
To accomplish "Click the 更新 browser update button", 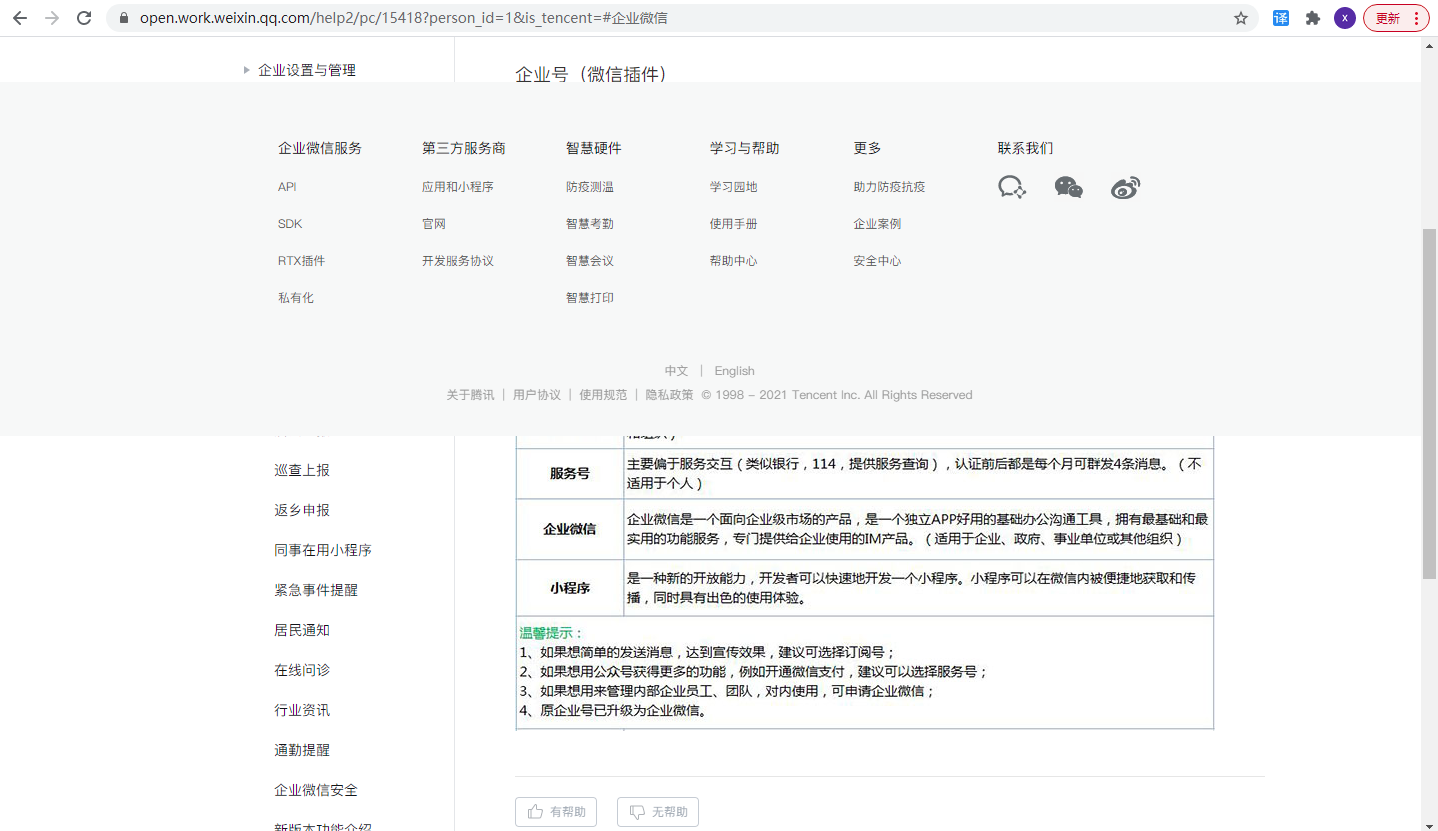I will (1396, 18).
